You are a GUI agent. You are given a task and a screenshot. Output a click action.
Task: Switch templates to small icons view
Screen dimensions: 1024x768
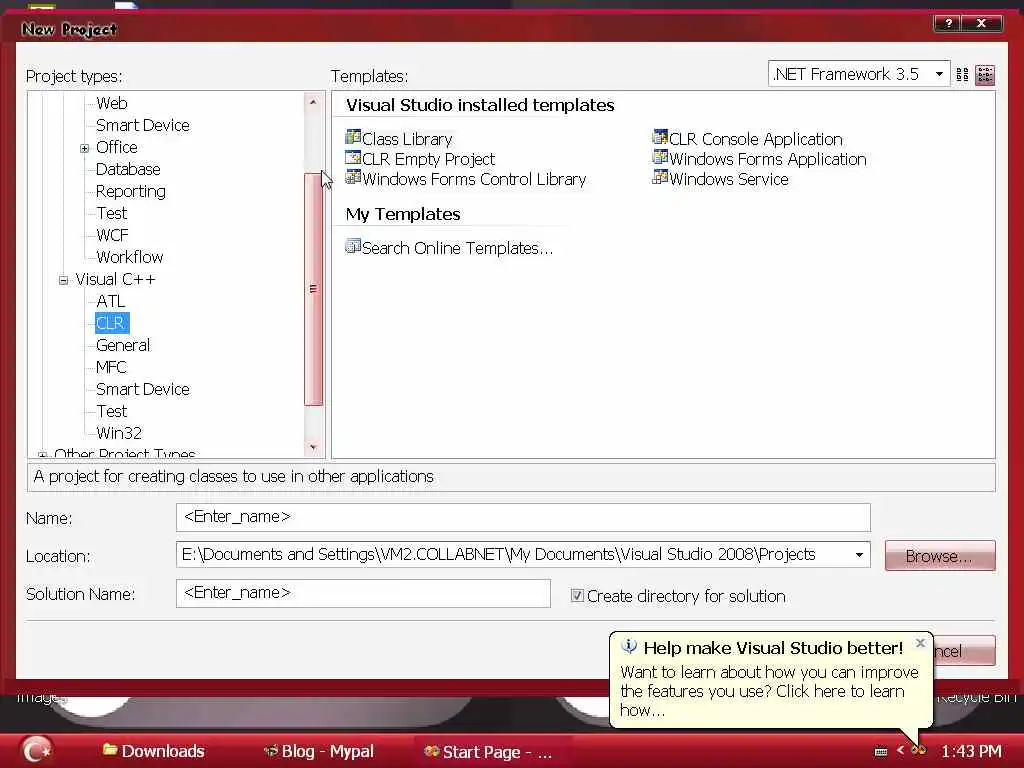tap(985, 75)
